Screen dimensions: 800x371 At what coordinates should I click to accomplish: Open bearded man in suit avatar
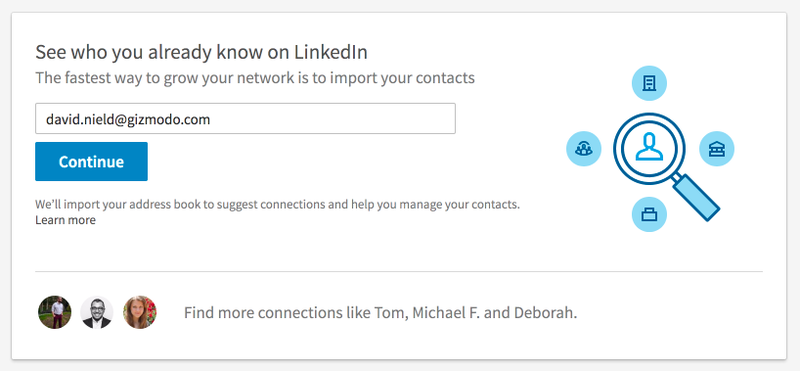pos(97,312)
